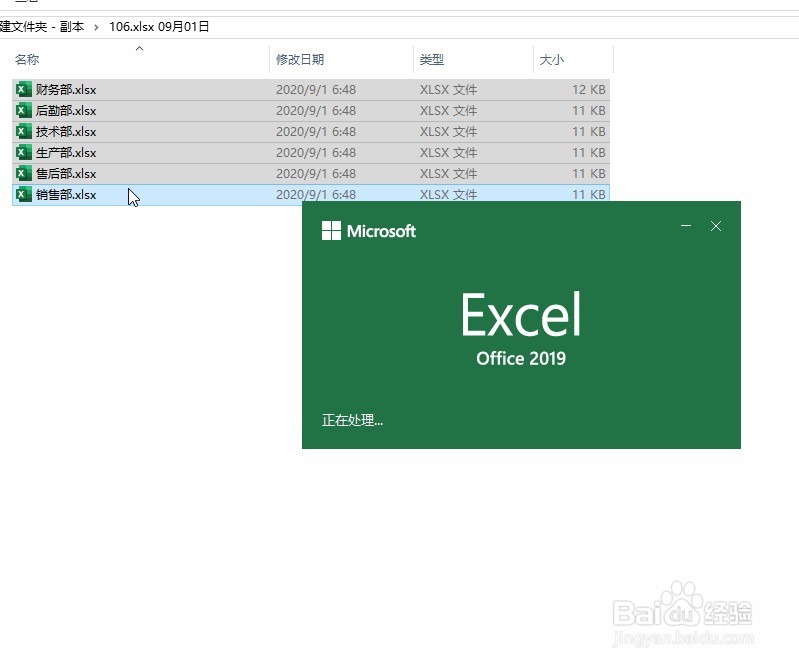Sort files by 修改日期 column header
The height and width of the screenshot is (666, 799).
coord(300,60)
